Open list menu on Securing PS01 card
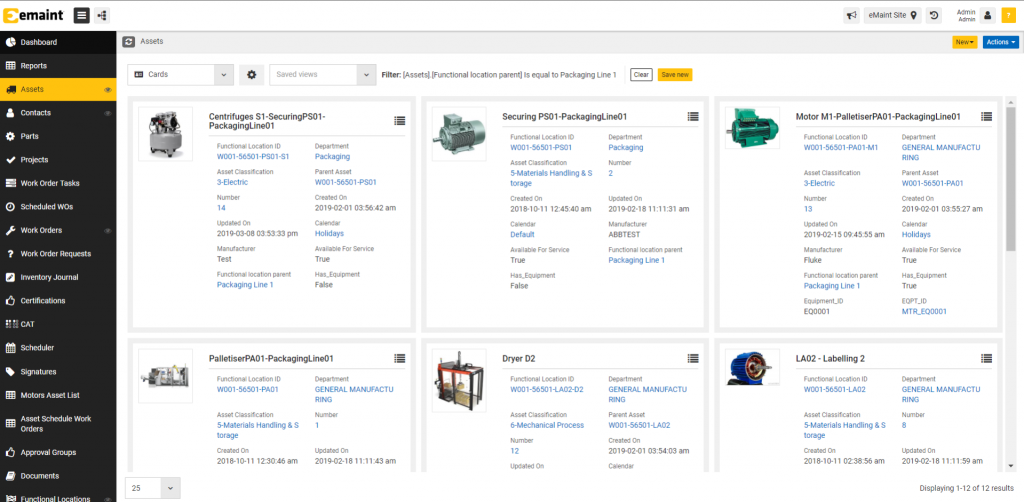The image size is (1024, 502). 693,118
